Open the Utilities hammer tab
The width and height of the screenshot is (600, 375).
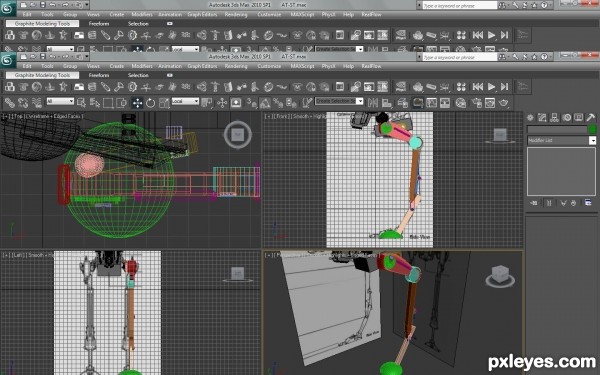click(x=590, y=117)
